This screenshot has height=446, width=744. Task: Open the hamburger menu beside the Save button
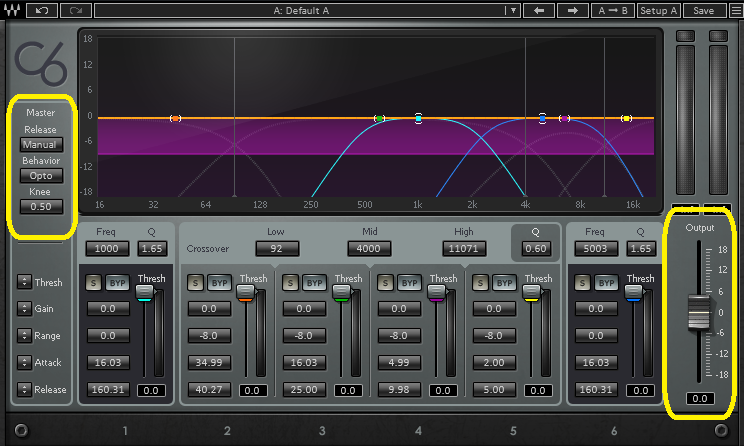[735, 10]
